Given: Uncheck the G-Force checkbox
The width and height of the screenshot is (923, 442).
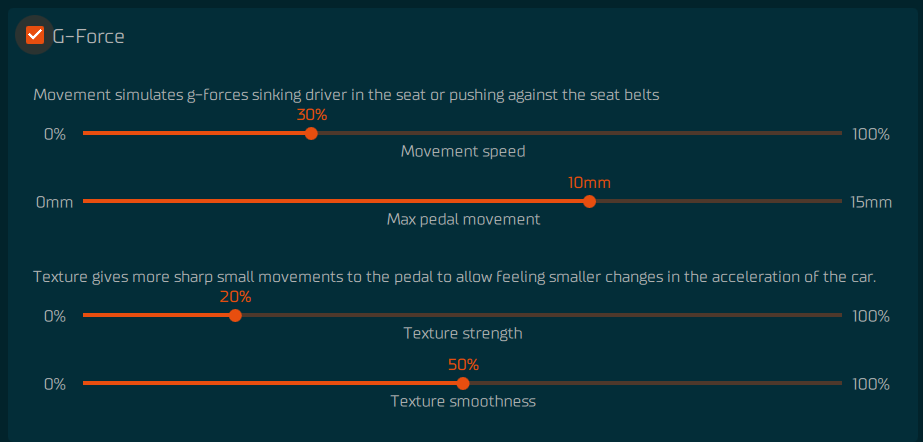Looking at the screenshot, I should (x=35, y=35).
